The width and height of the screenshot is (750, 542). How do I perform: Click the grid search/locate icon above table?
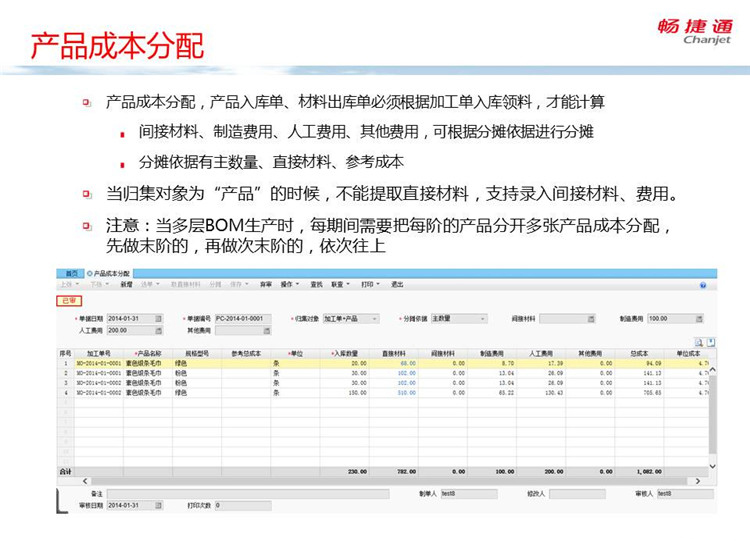pos(699,342)
